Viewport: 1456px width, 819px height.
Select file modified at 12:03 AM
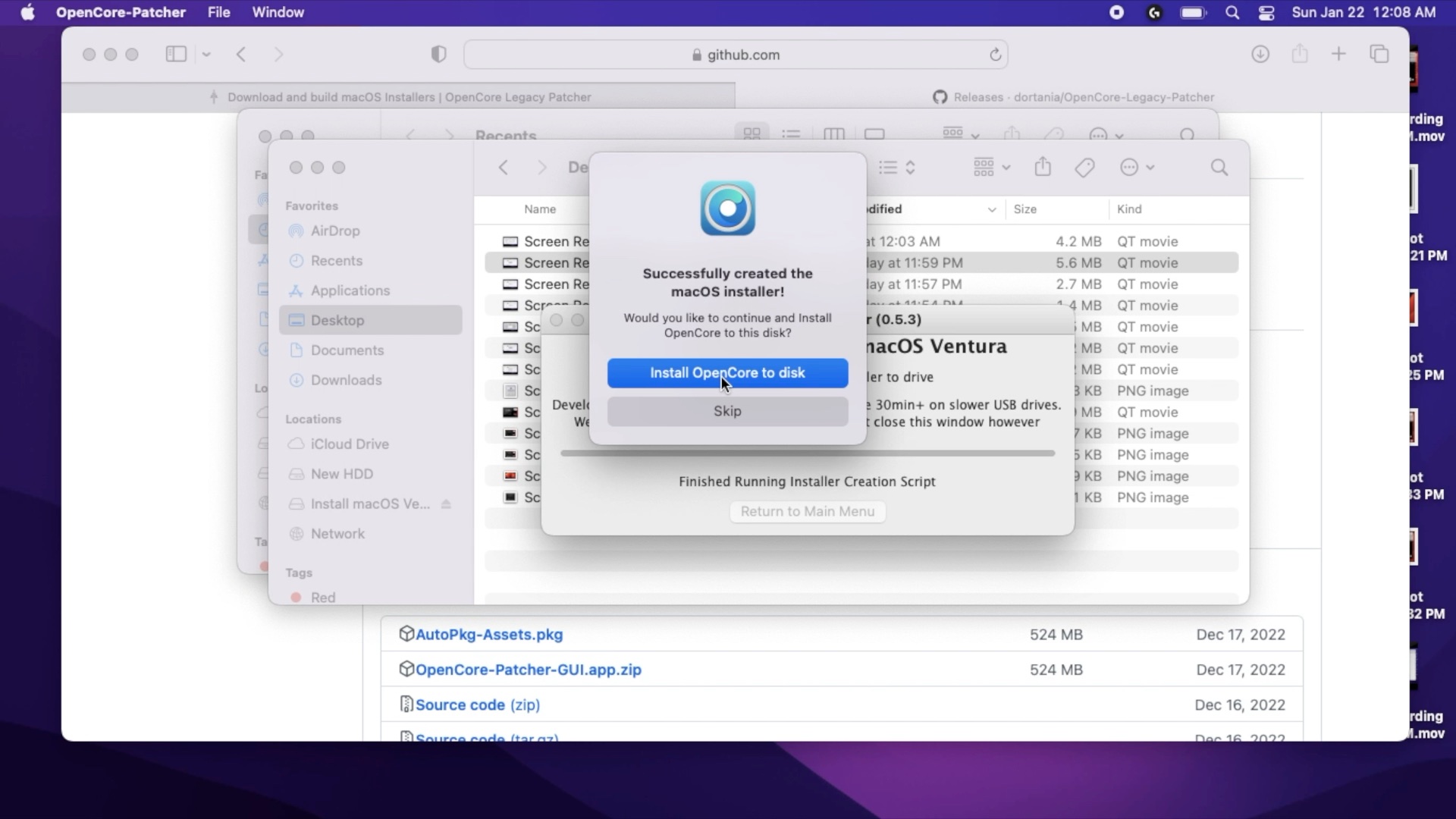(861, 241)
